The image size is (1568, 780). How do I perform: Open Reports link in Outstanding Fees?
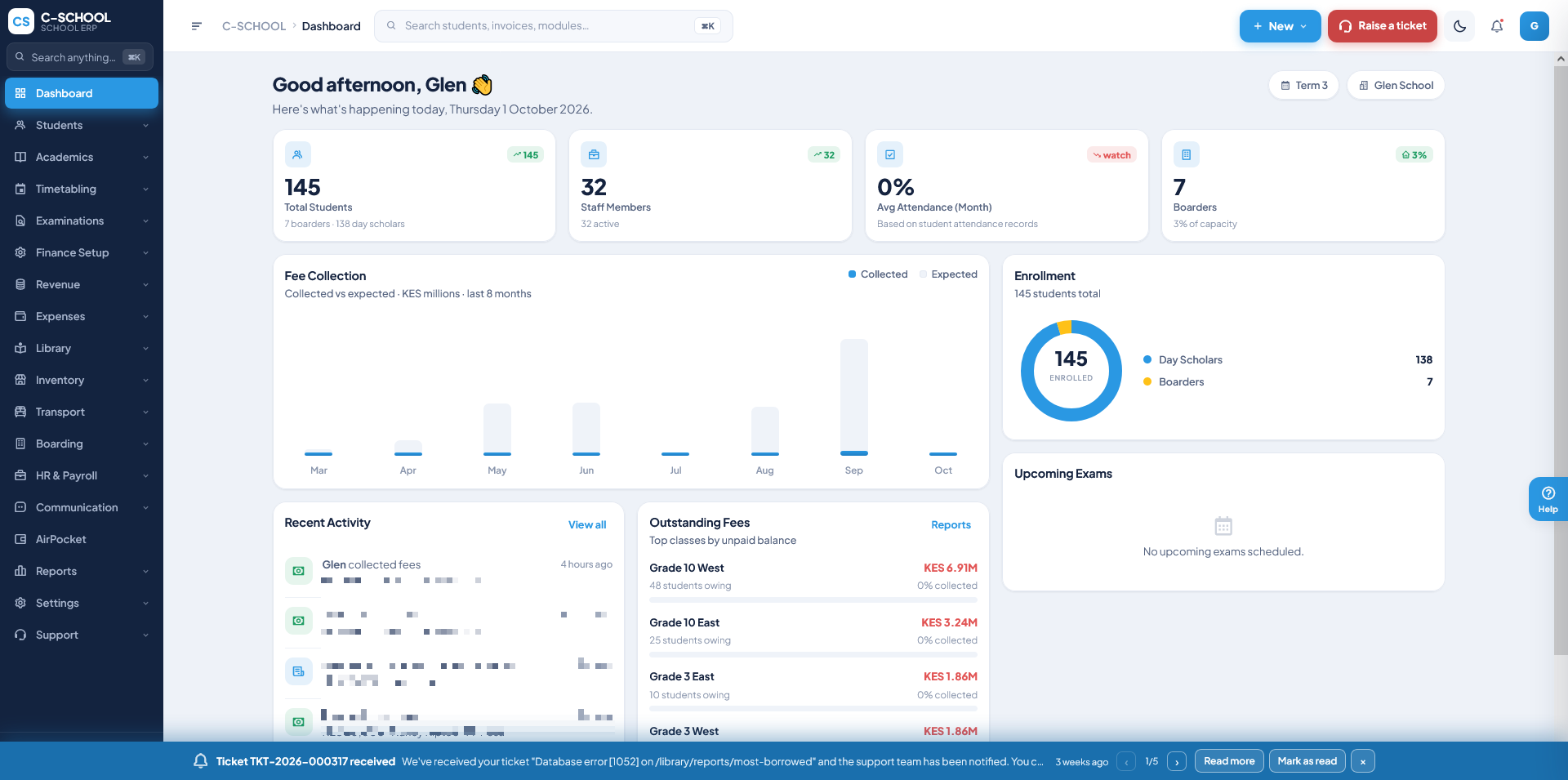[x=951, y=524]
